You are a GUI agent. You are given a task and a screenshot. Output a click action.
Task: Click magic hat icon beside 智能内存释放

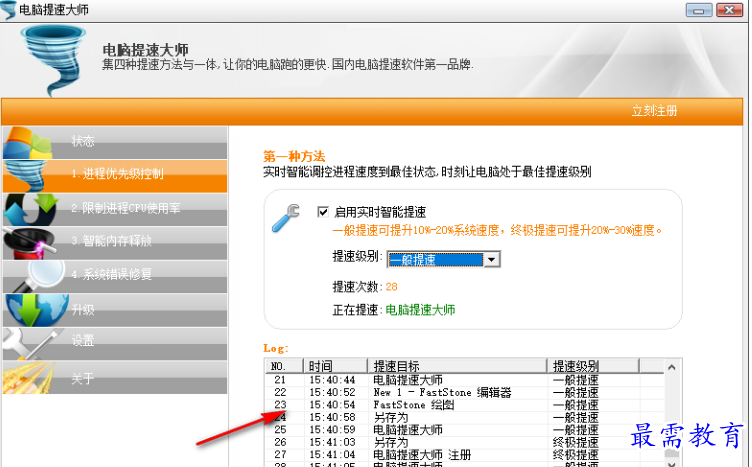pyautogui.click(x=30, y=243)
